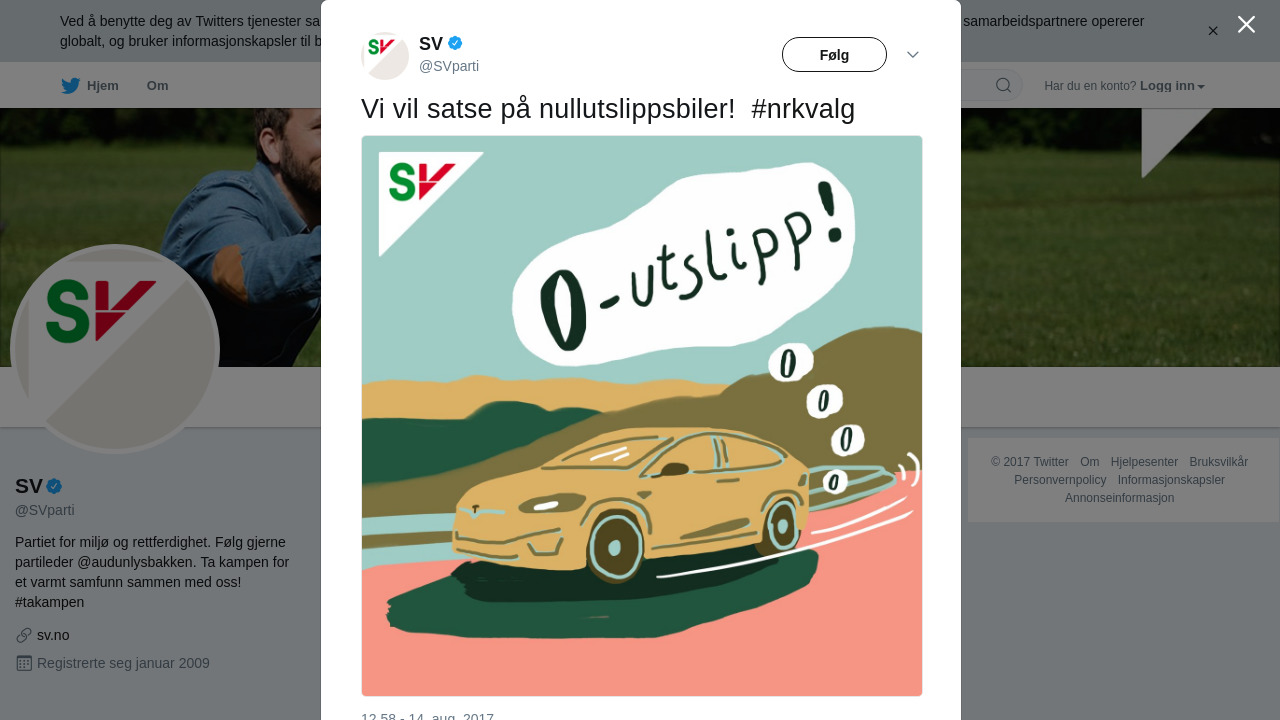This screenshot has width=1280, height=720.
Task: Close the tweet overlay with the large X
Action: click(x=1246, y=24)
